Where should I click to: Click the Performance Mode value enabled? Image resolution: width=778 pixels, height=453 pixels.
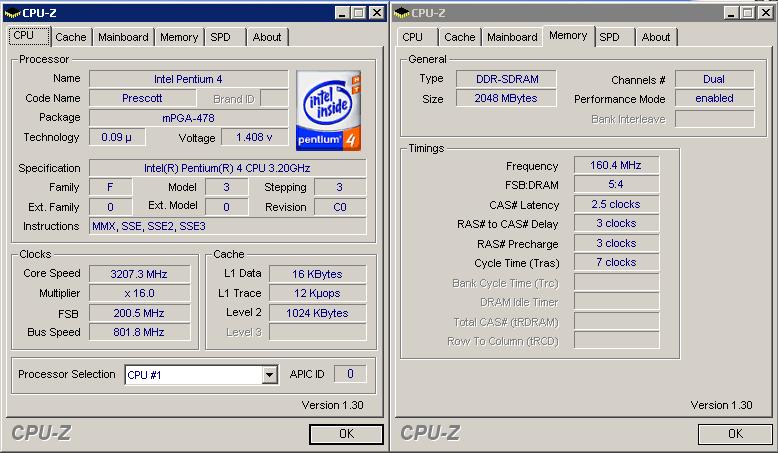pos(714,98)
